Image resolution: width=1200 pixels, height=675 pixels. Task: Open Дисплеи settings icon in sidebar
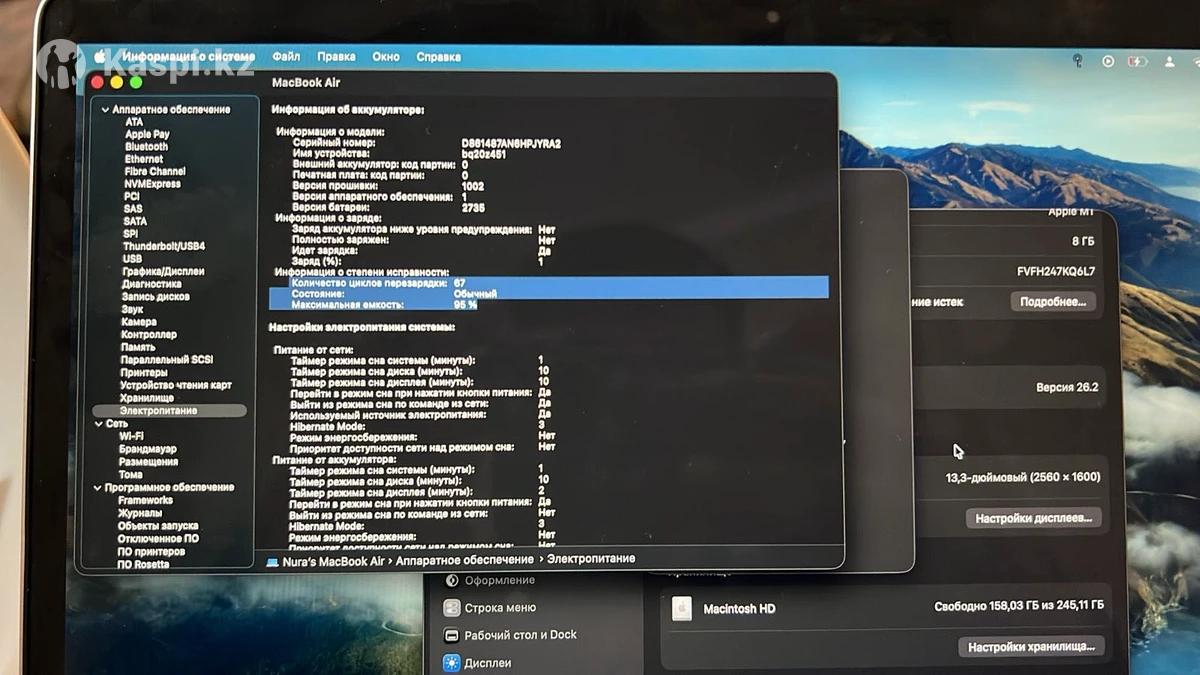pos(452,662)
